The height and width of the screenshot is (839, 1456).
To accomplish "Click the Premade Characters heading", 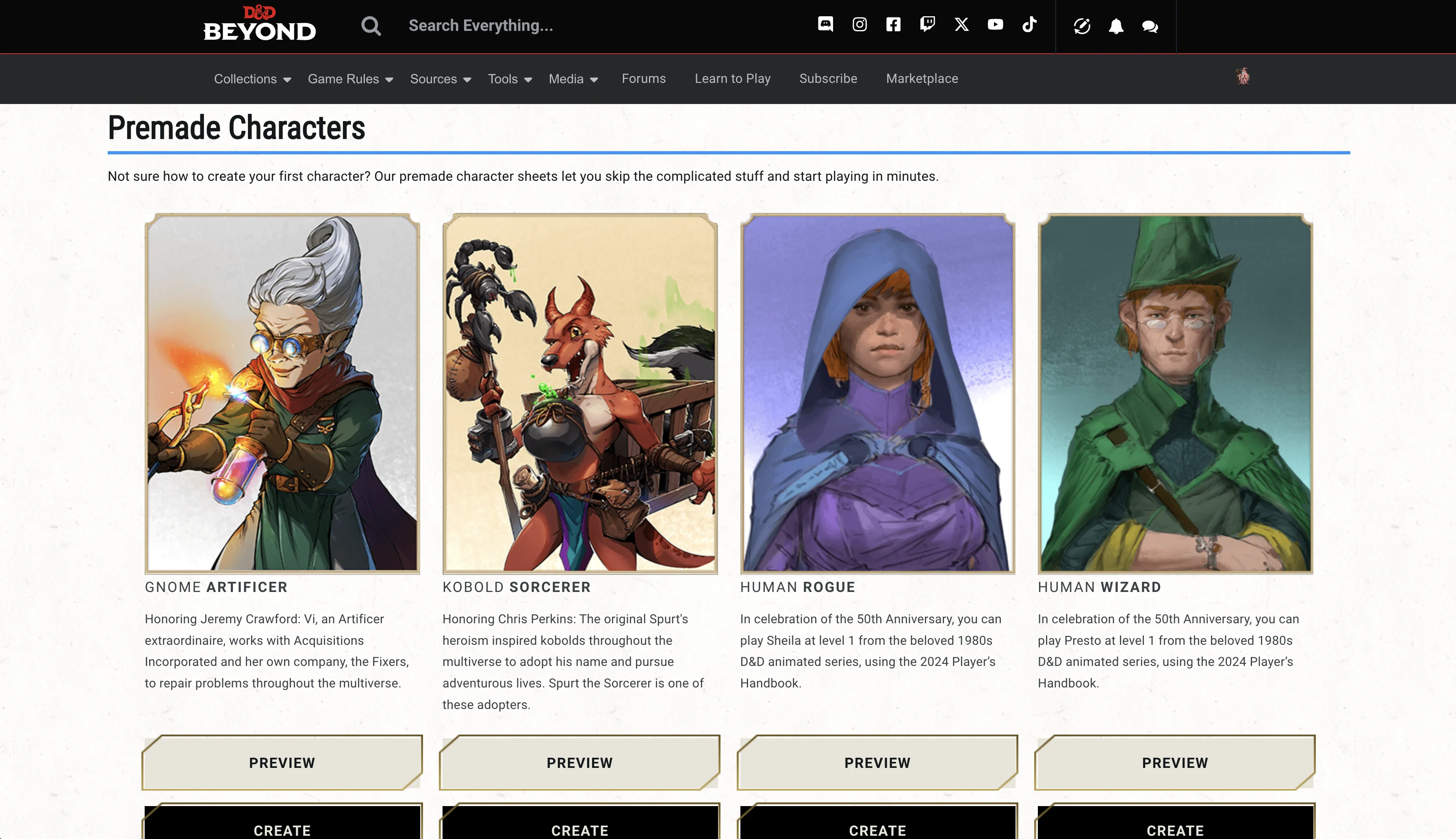I will pyautogui.click(x=236, y=127).
